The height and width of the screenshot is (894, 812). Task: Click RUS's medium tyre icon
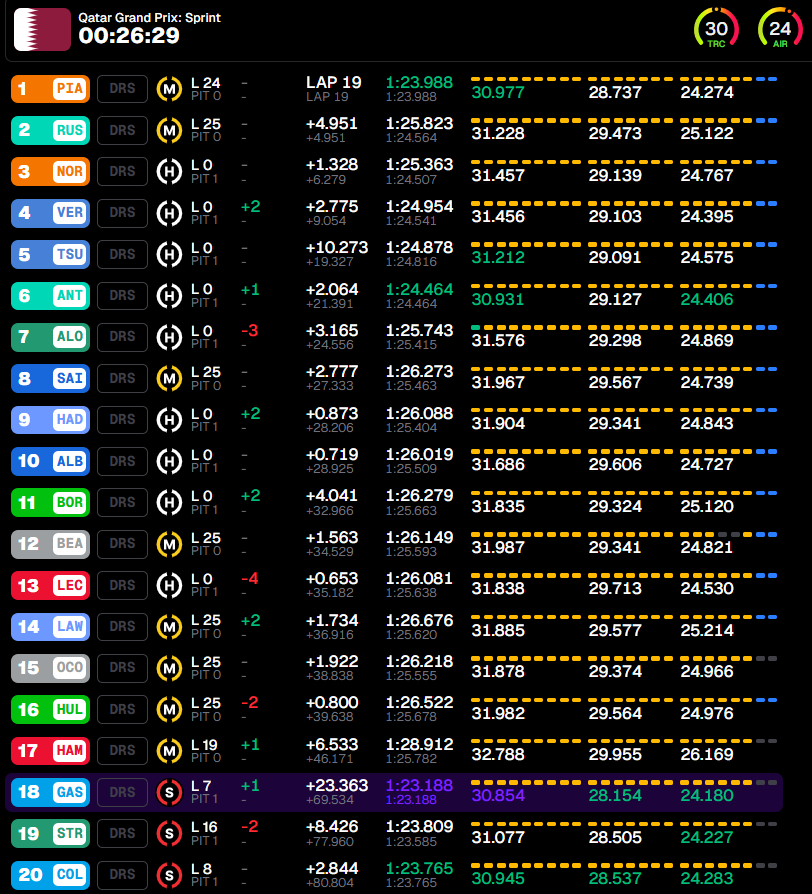click(169, 131)
